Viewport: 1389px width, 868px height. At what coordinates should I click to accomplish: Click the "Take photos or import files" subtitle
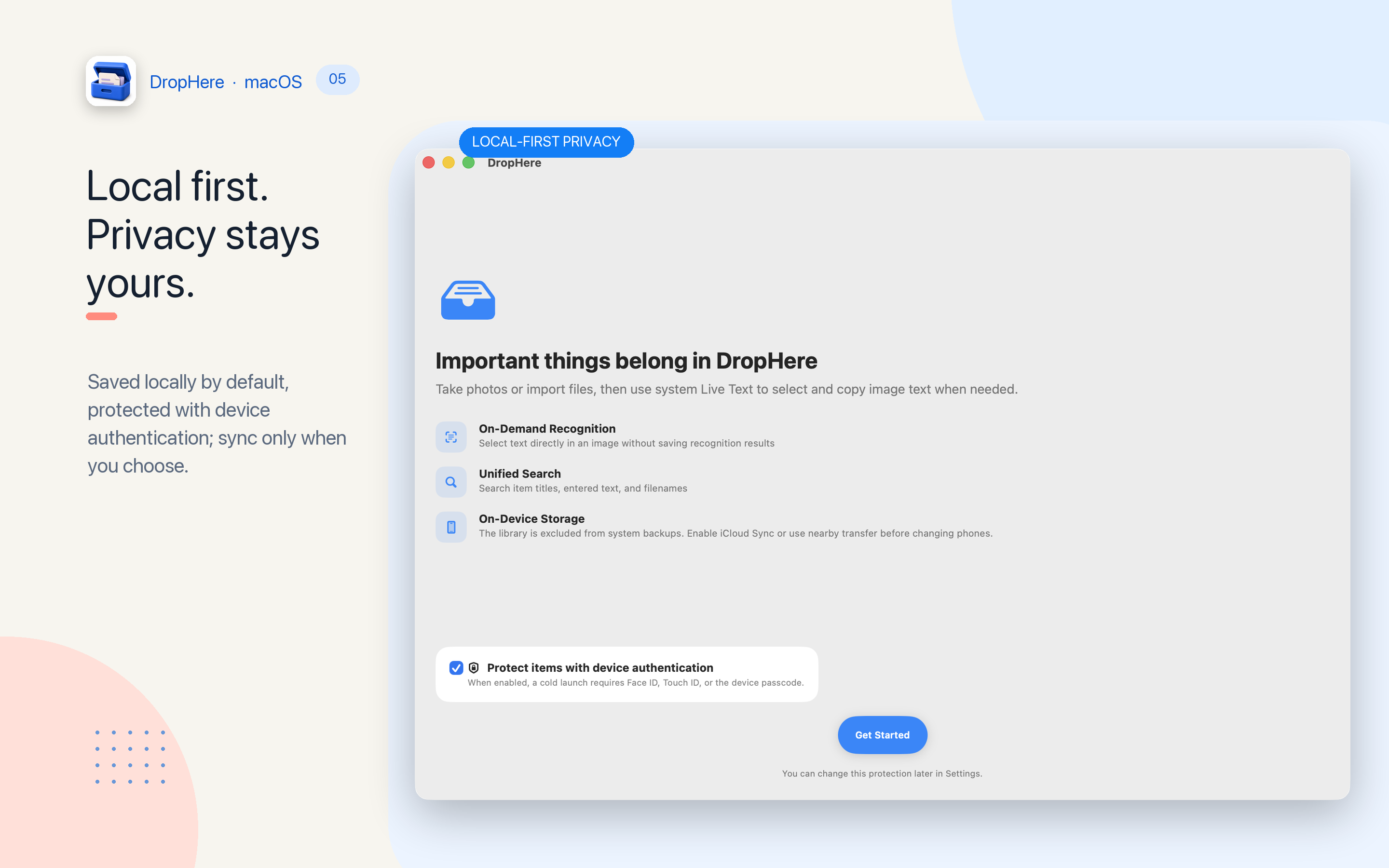pyautogui.click(x=727, y=389)
